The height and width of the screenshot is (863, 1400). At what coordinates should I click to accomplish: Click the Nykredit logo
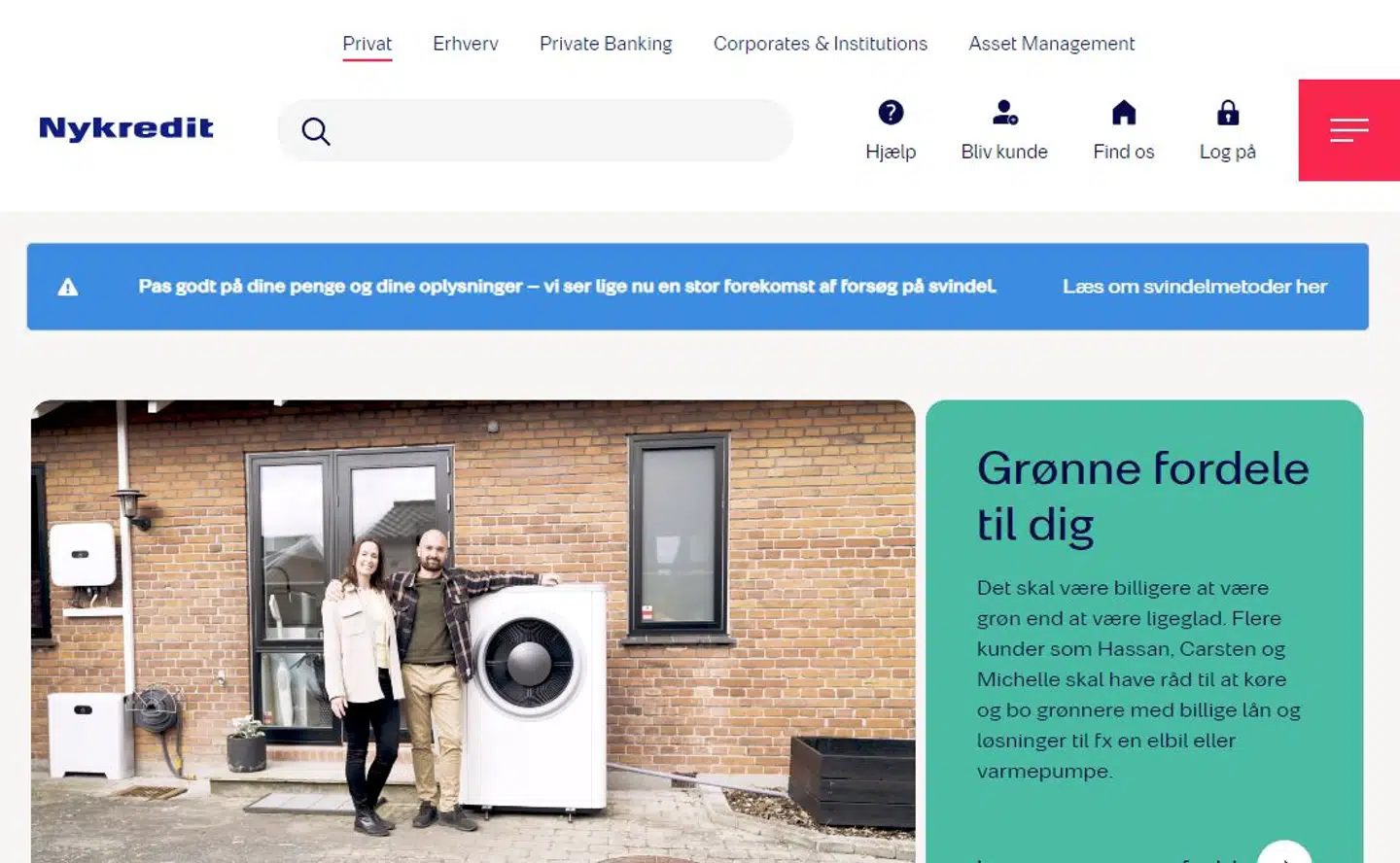[x=125, y=128]
